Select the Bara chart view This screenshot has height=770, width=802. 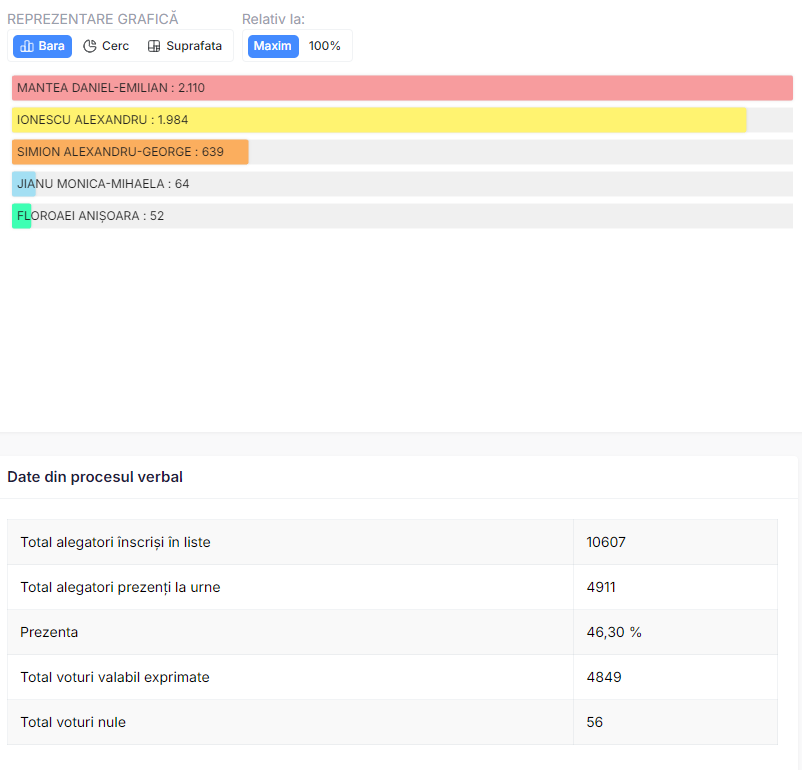(42, 46)
